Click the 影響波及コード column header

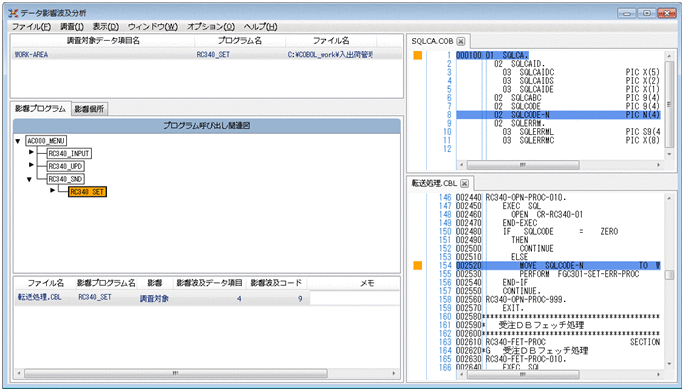[276, 283]
